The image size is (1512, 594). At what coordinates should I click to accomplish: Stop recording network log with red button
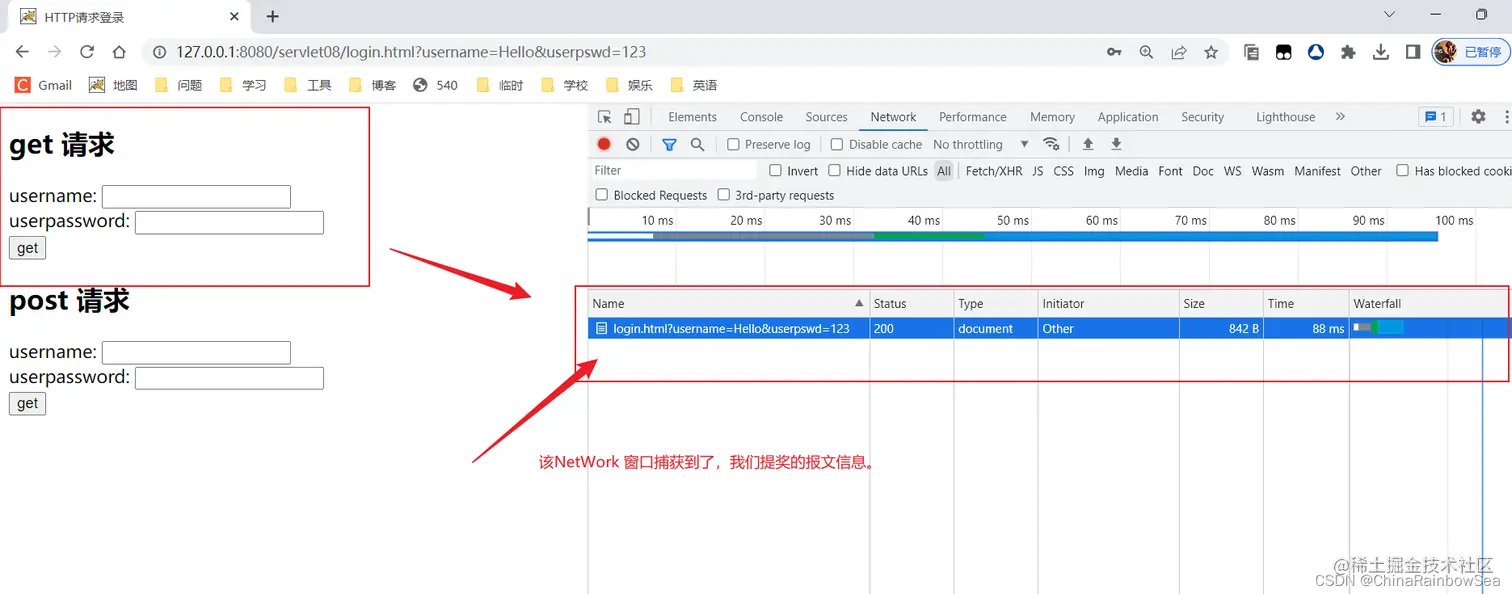click(604, 144)
